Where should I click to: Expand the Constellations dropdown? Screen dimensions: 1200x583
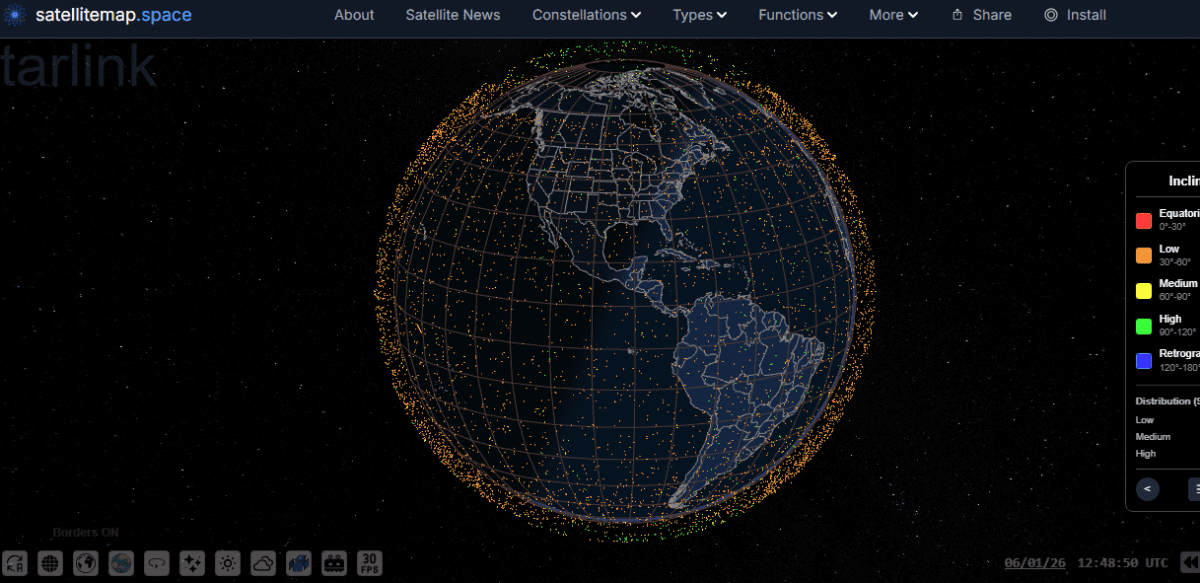tap(587, 15)
